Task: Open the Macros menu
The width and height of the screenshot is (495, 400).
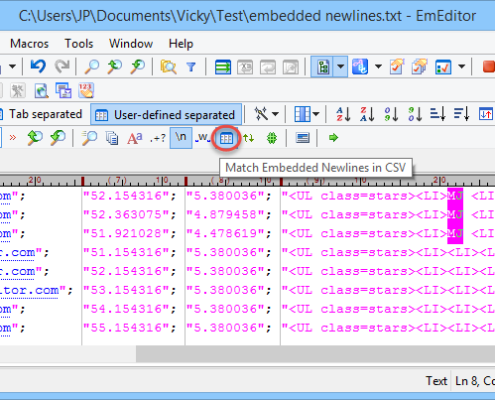Action: [x=29, y=44]
